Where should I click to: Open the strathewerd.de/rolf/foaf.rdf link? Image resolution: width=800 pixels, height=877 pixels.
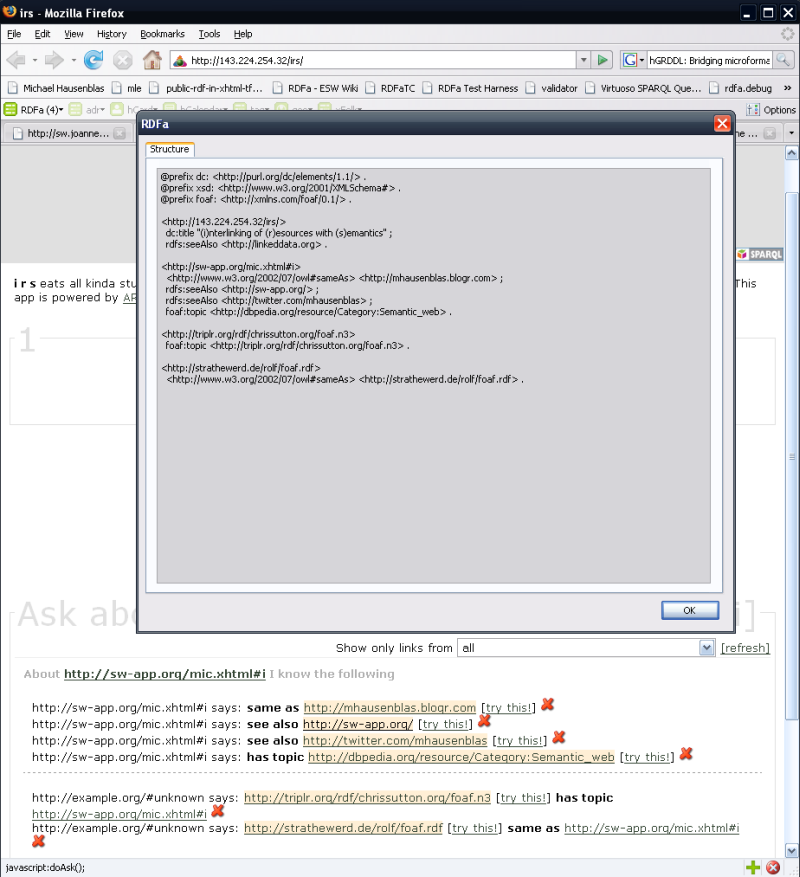343,828
